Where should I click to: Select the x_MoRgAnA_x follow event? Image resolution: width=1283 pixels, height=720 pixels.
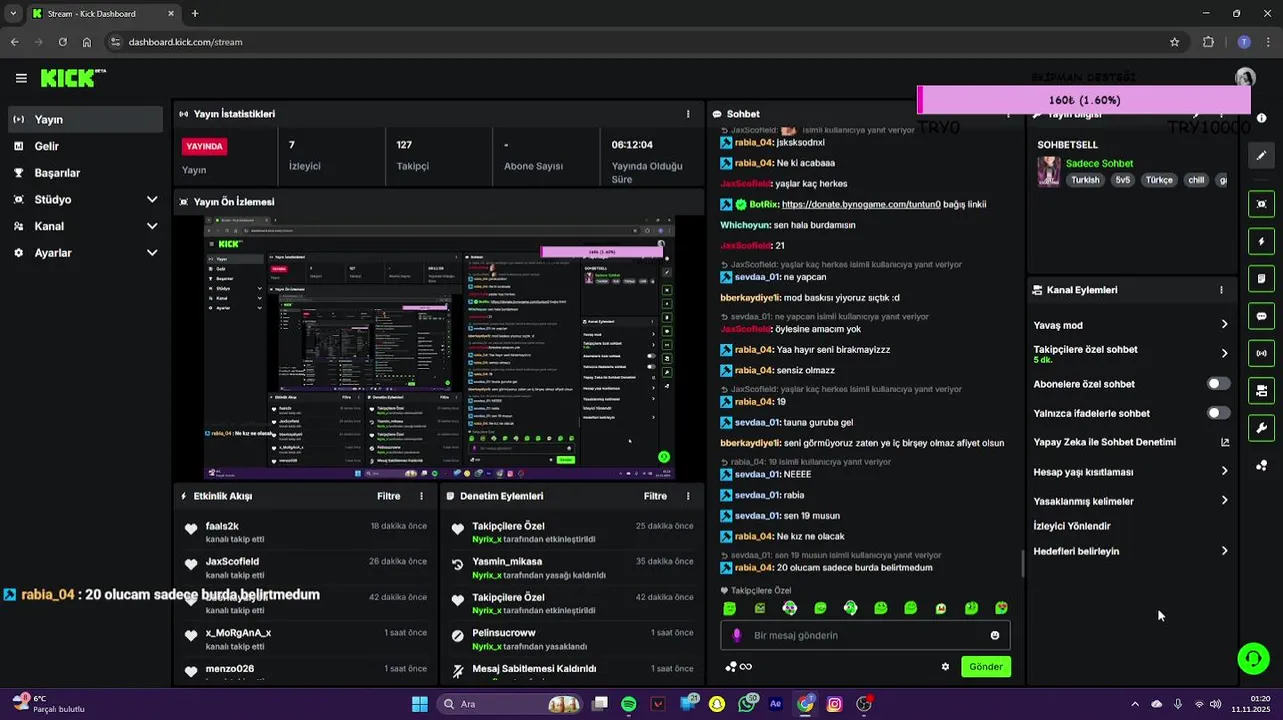[x=305, y=638]
